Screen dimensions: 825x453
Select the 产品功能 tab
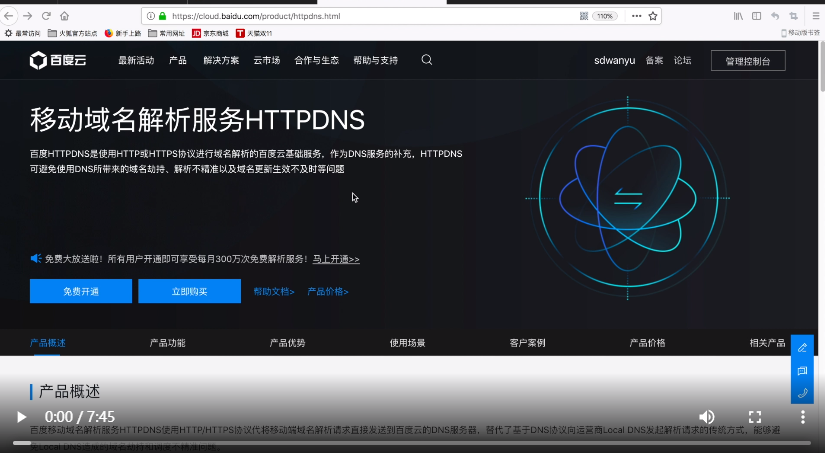(167, 343)
